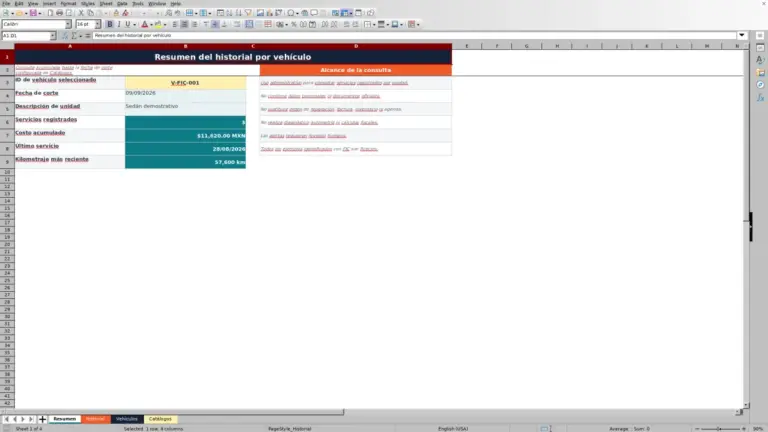Open Borders dropdown arrow
768x432 pixels.
click(374, 24)
